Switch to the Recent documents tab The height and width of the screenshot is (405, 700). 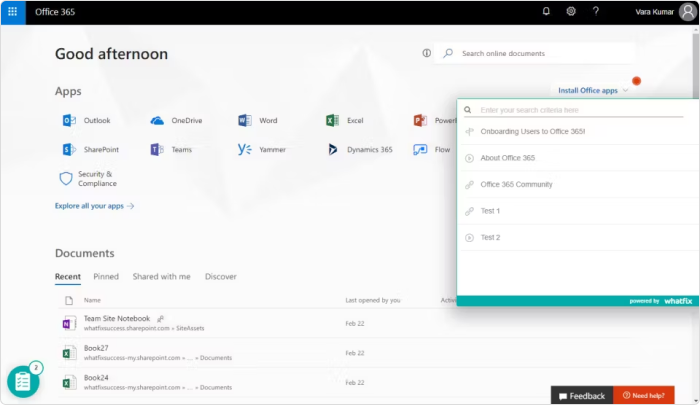(68, 277)
